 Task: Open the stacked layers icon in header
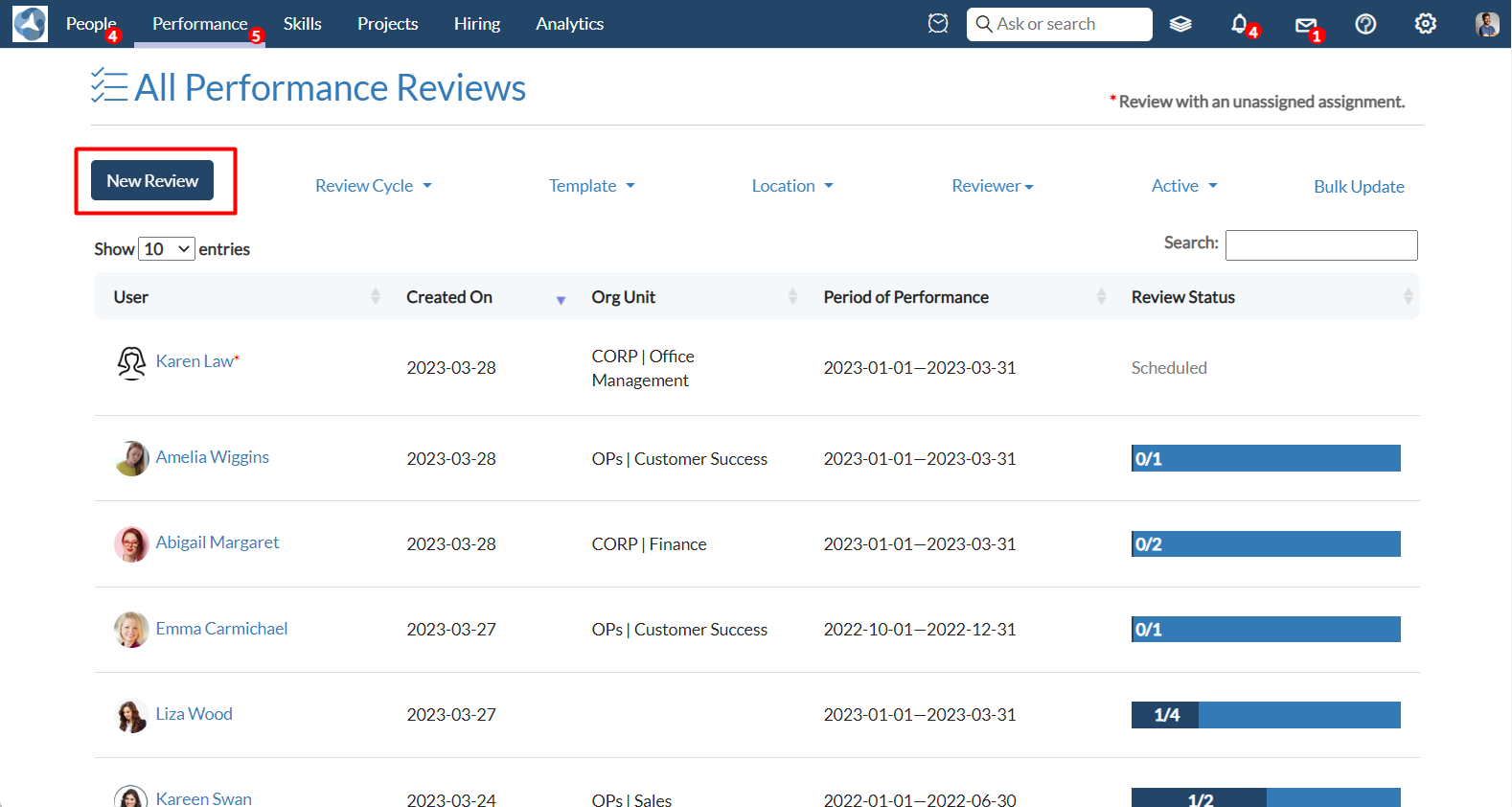1180,24
